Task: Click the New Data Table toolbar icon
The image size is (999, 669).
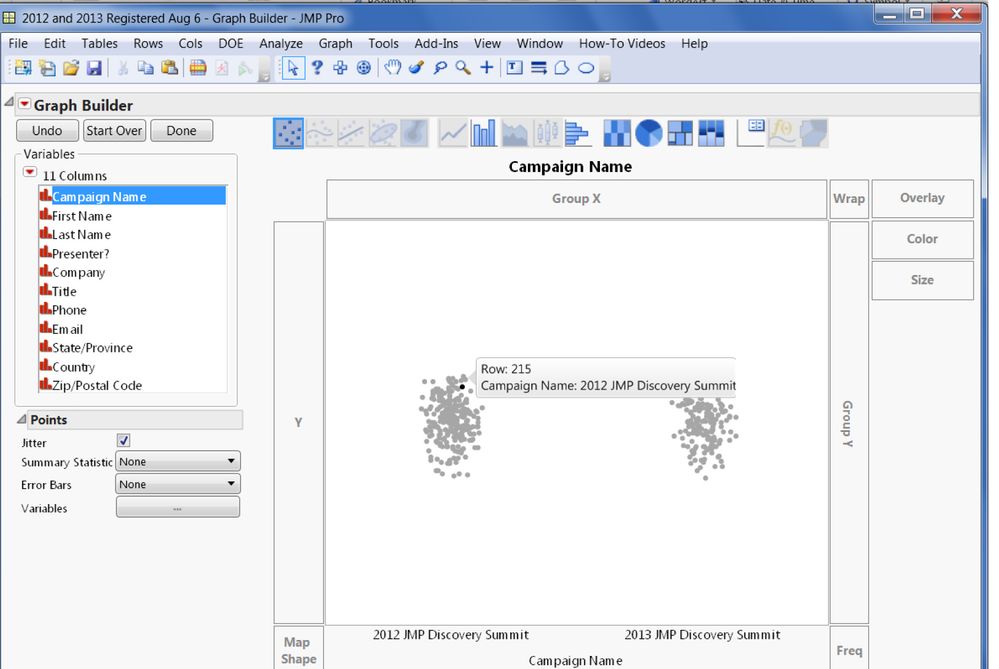Action: point(23,68)
